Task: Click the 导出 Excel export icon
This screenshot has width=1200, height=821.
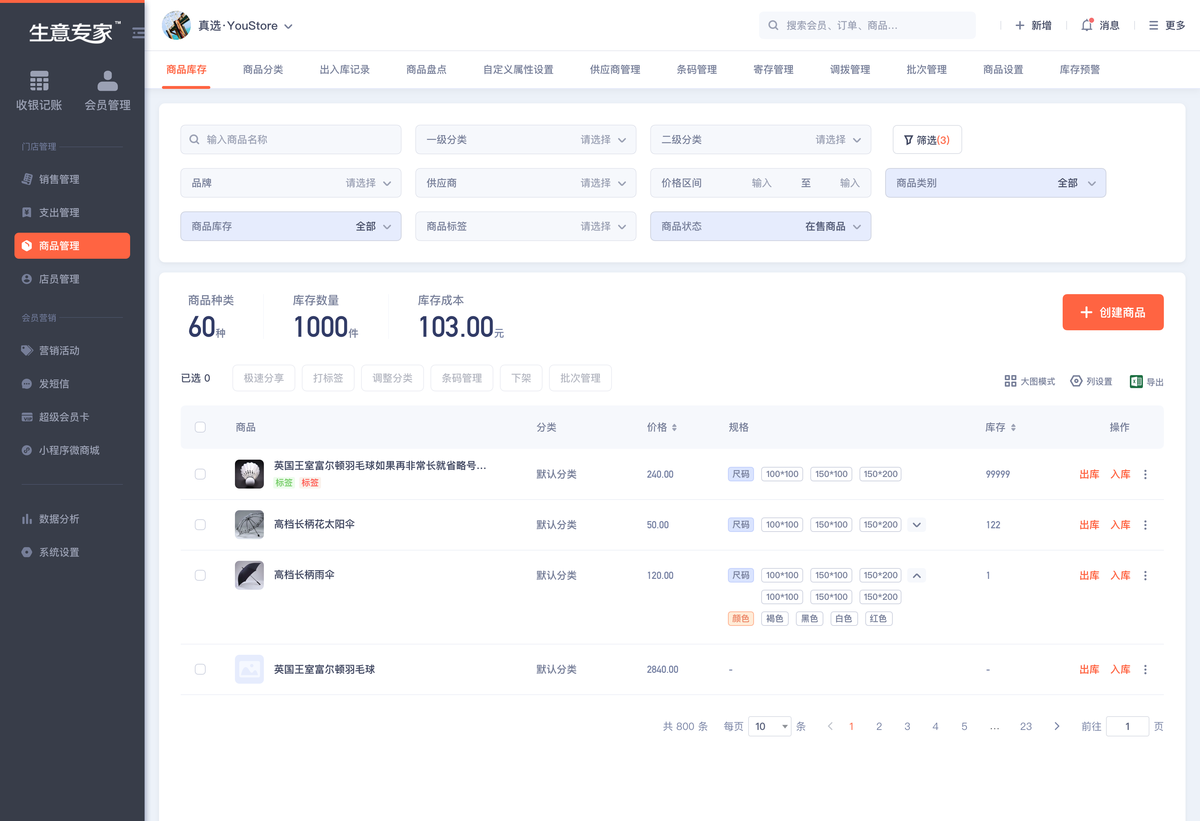Action: (x=1136, y=381)
